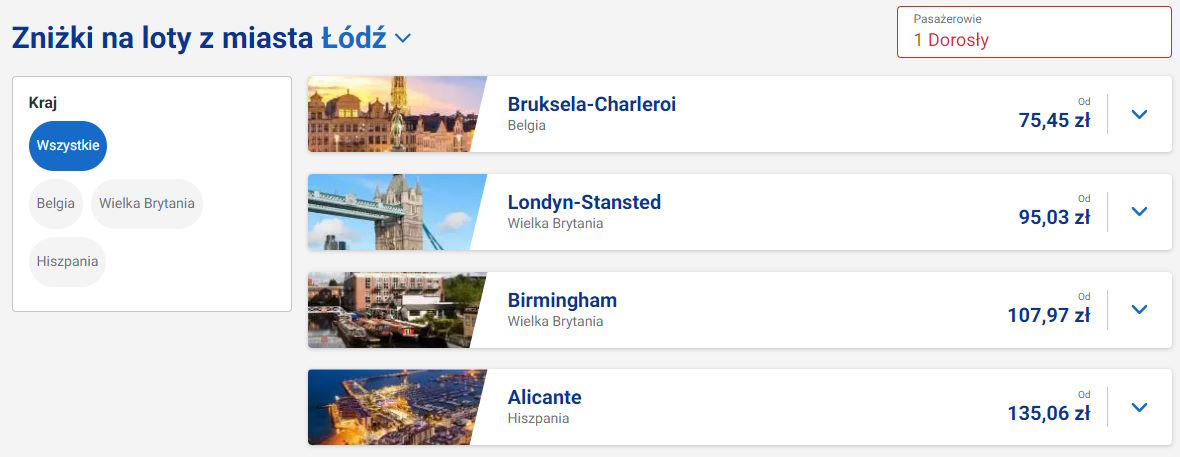Open the Łódź departure city dropdown
The image size is (1180, 457).
402,39
